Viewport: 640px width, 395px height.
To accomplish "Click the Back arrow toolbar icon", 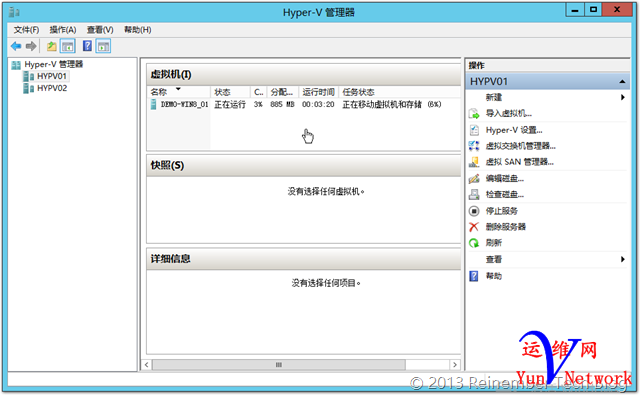I will [16, 46].
